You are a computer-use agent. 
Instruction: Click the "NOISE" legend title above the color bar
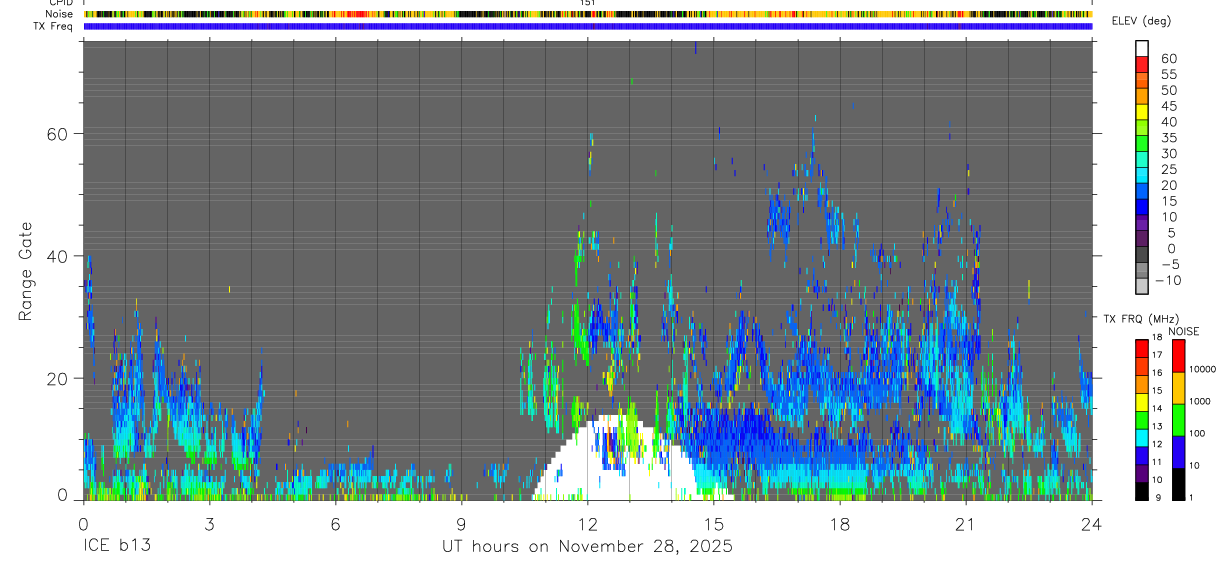tap(1184, 331)
